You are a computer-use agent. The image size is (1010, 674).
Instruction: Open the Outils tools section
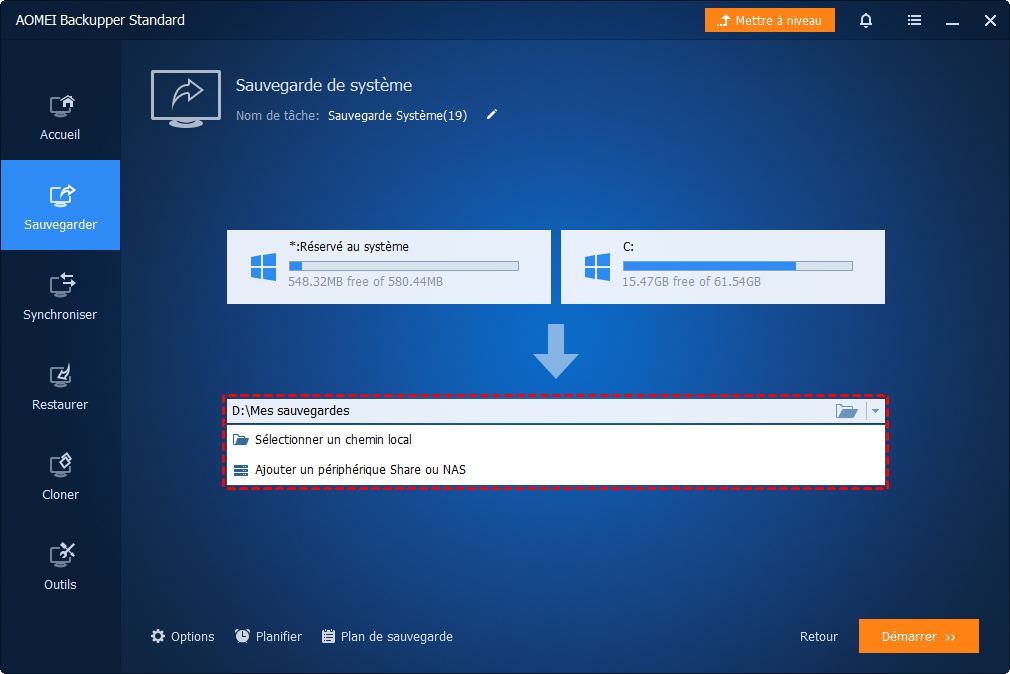pos(61,566)
